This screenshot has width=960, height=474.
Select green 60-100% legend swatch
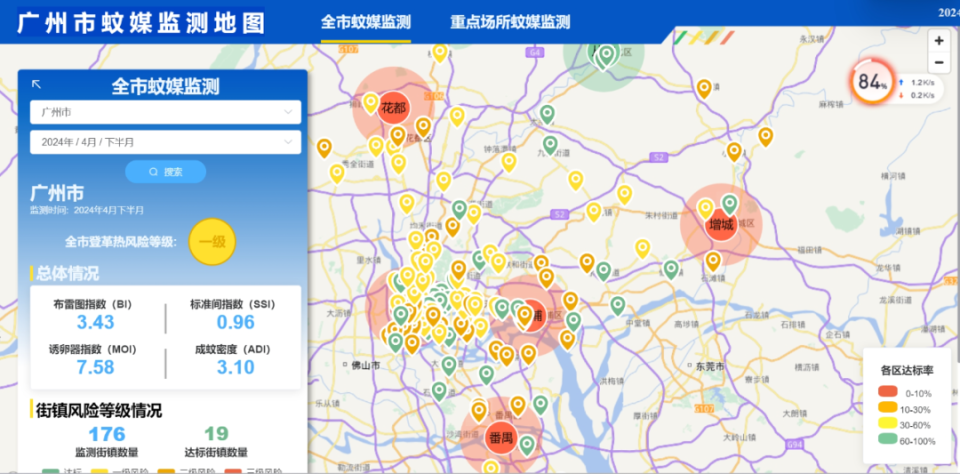887,439
